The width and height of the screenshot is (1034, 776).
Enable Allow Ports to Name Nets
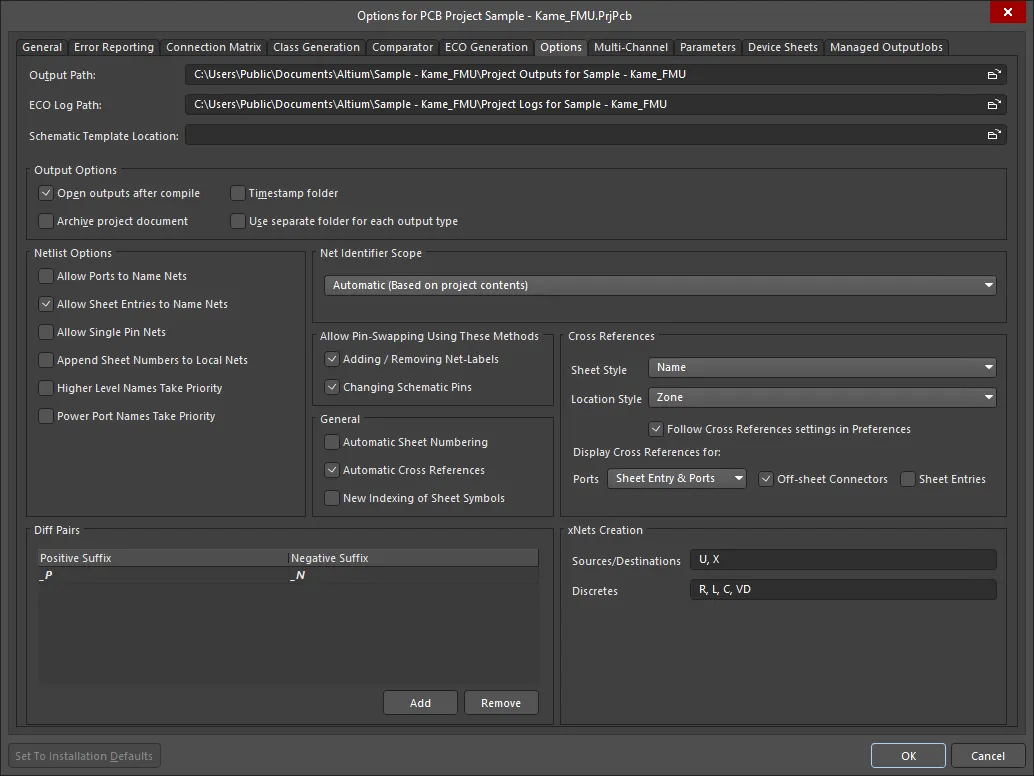point(46,276)
